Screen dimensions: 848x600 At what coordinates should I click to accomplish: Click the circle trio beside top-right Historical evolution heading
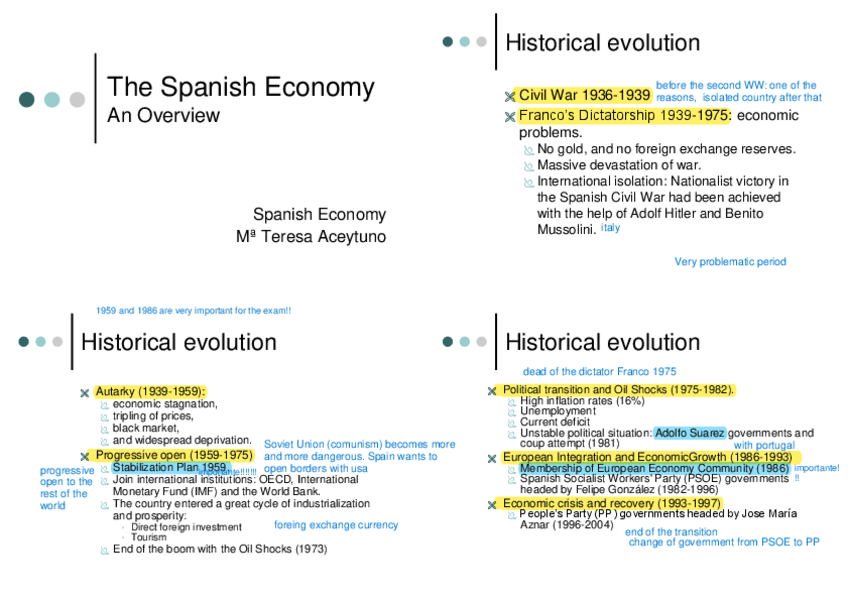tap(462, 42)
